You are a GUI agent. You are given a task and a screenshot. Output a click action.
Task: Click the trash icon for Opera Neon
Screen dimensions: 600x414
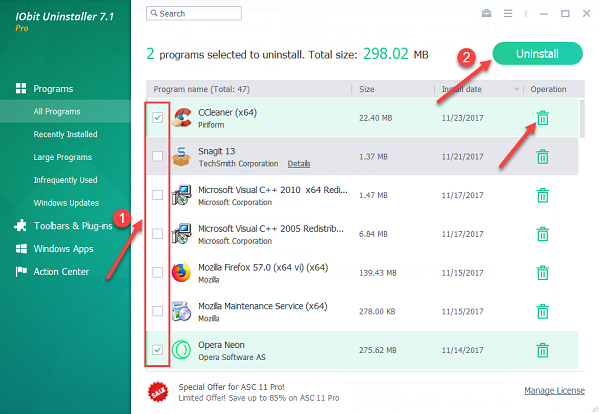[542, 350]
